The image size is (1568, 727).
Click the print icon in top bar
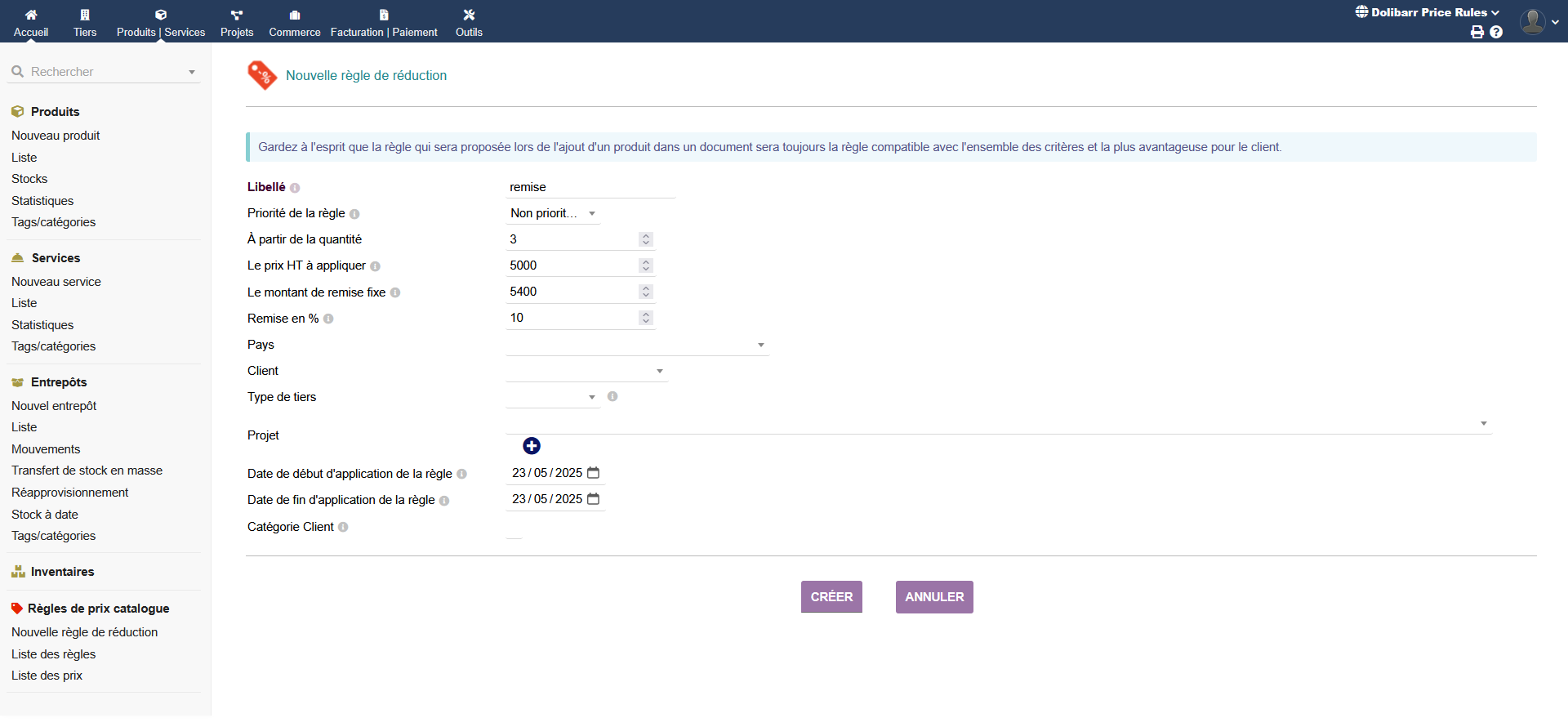pyautogui.click(x=1477, y=32)
